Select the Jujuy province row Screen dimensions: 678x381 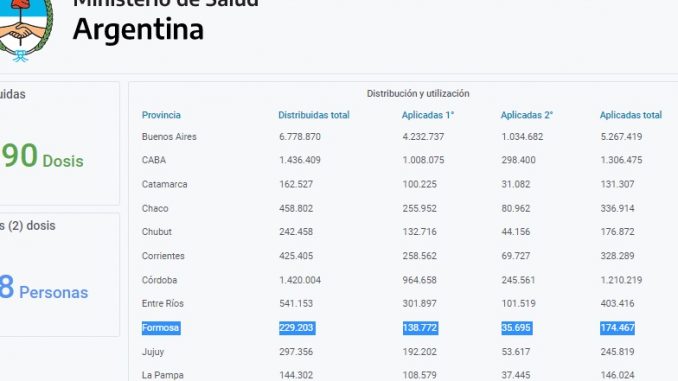click(403, 352)
